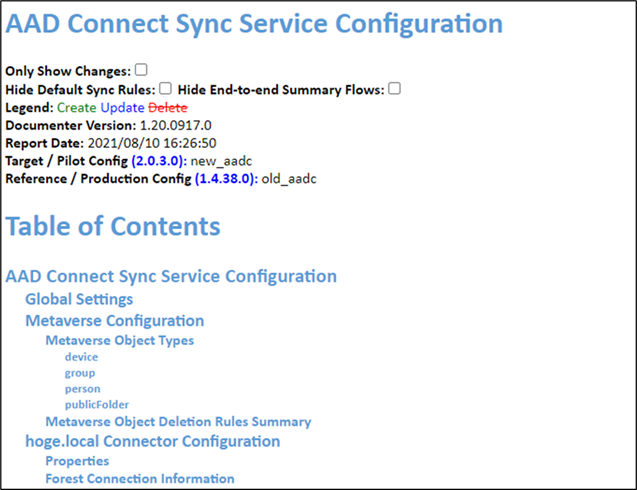The image size is (637, 490).
Task: Open Metaverse Object Types link
Action: point(119,340)
